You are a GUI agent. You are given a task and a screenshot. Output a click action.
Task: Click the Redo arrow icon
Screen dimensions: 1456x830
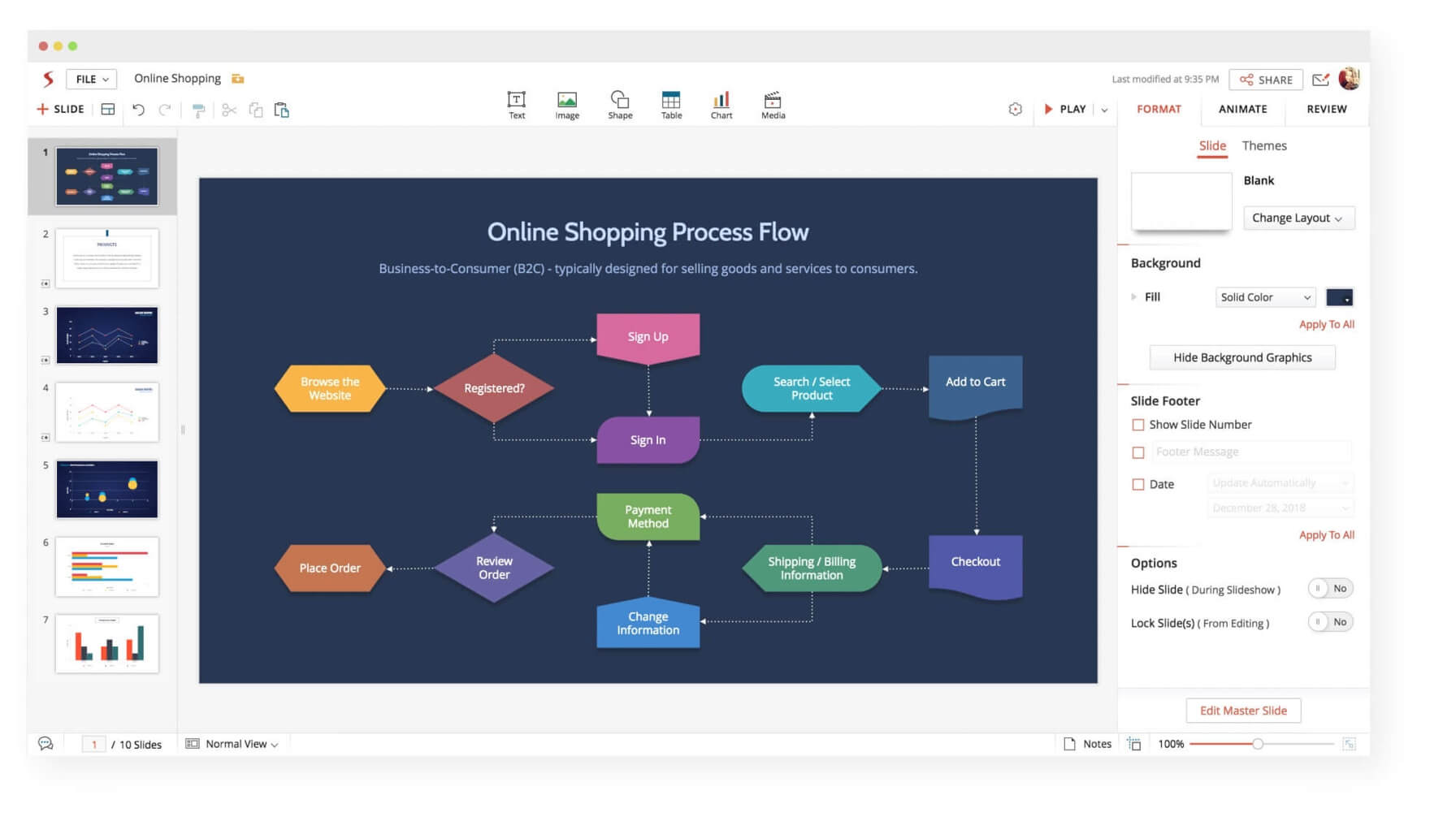pos(165,110)
